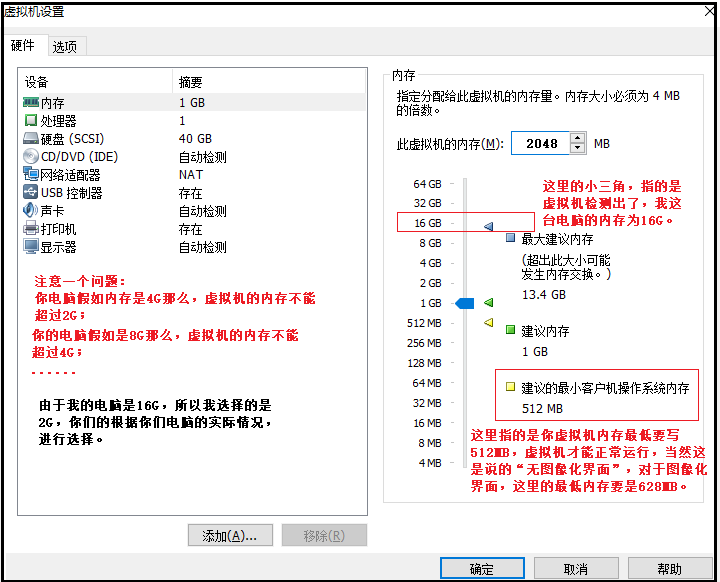720x582 pixels.
Task: Click the CD/DVD (IDE) disc icon
Action: click(31, 156)
